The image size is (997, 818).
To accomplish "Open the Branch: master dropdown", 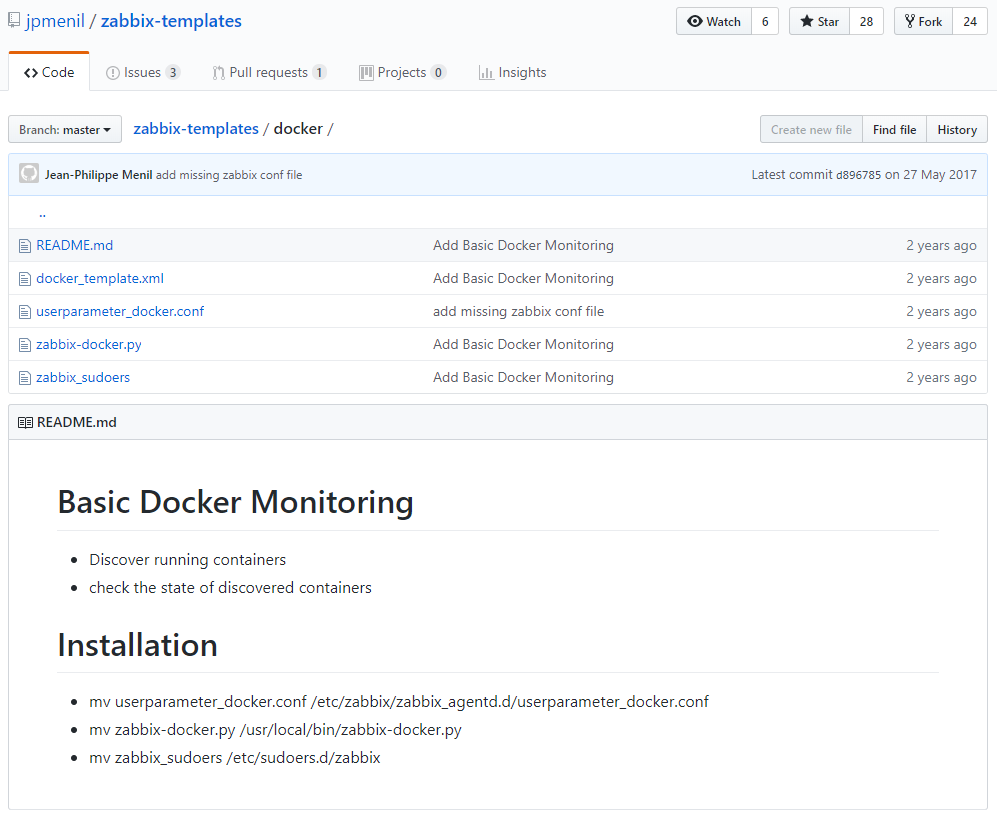I will pos(65,130).
